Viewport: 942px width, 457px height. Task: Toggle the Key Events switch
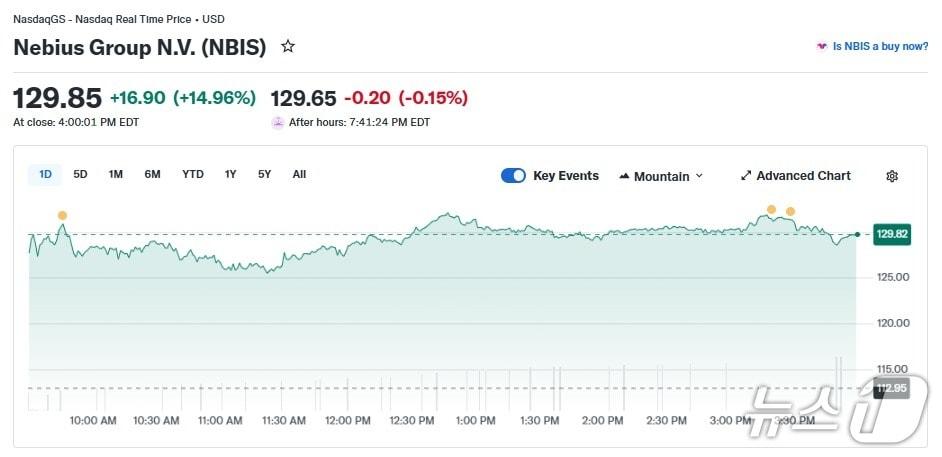pyautogui.click(x=513, y=176)
